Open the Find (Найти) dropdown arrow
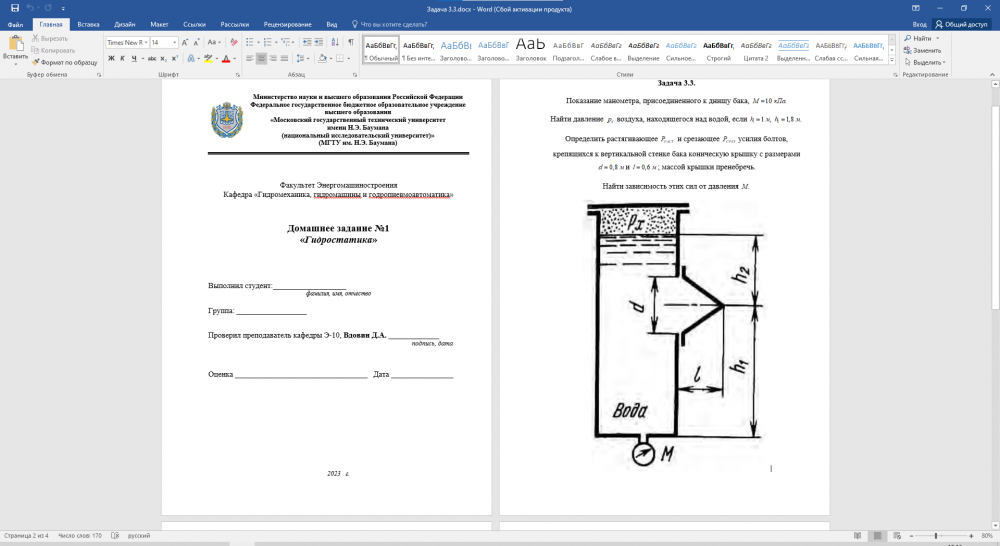The image size is (1000, 546). (938, 38)
